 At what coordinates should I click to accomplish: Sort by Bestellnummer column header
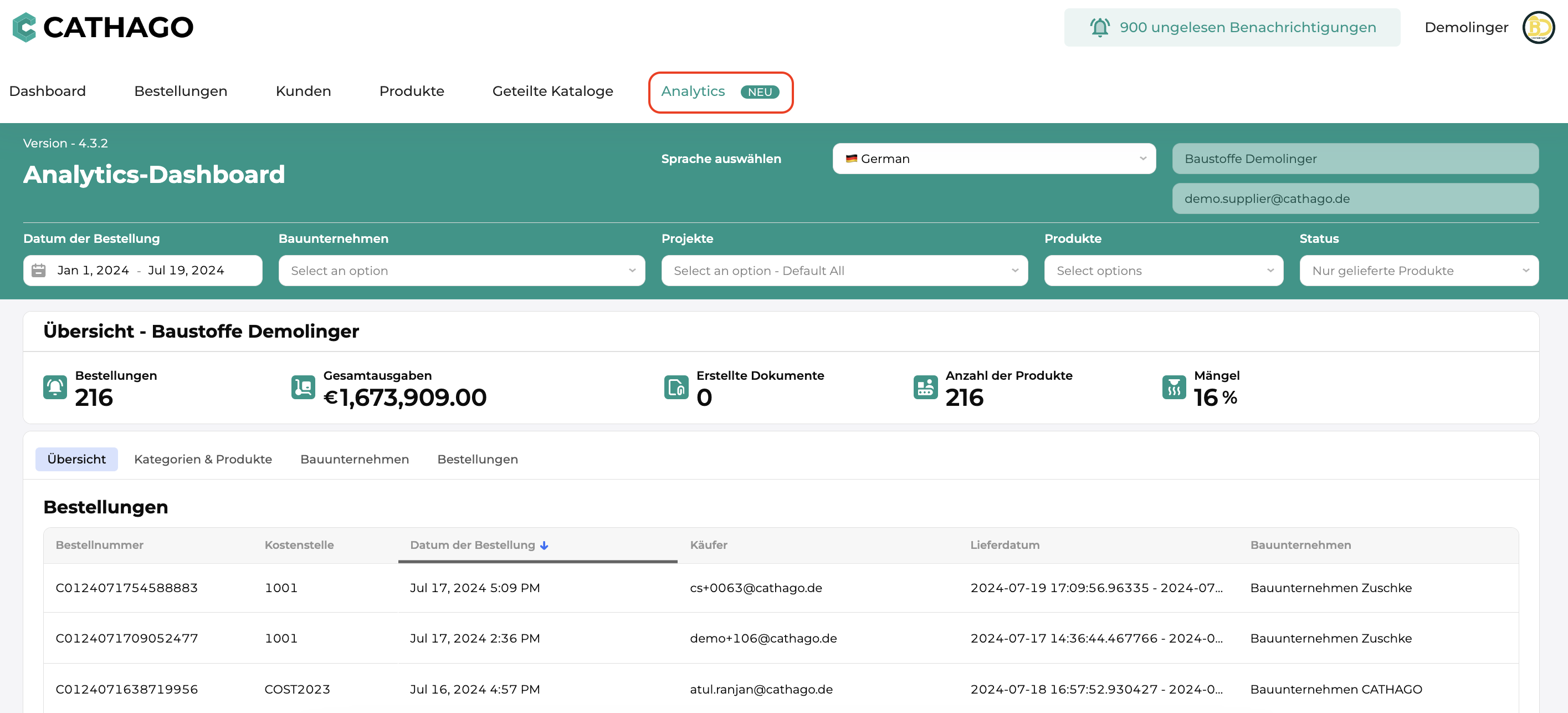[100, 545]
